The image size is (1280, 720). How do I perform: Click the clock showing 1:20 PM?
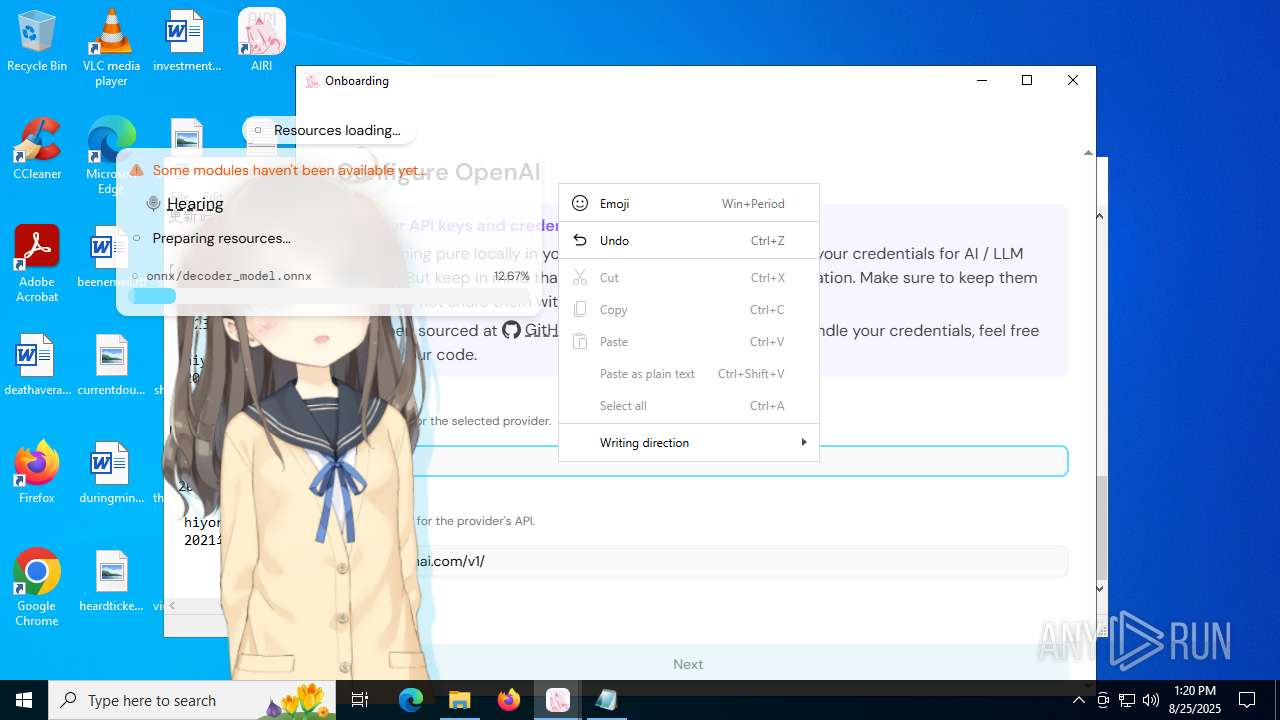pos(1195,700)
